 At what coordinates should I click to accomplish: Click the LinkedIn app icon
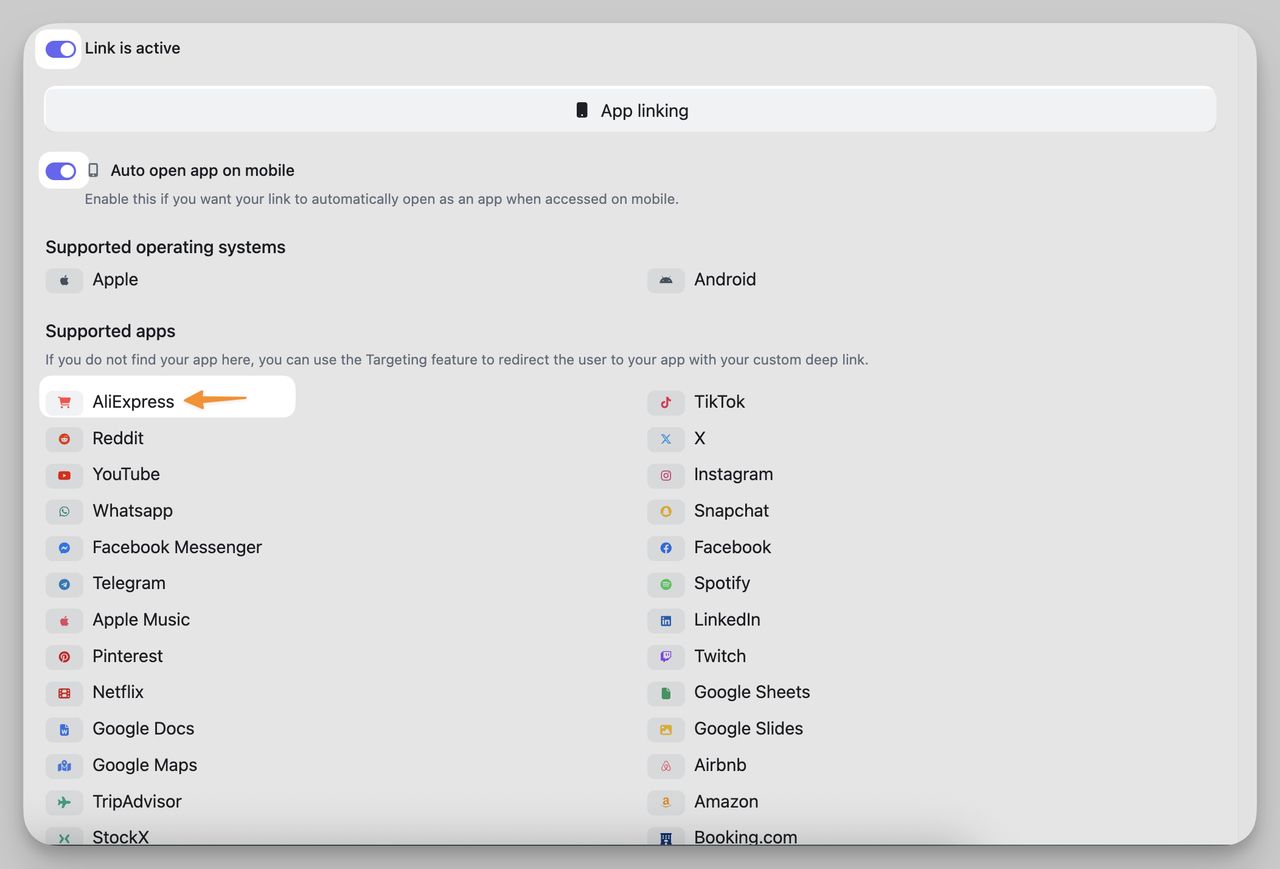click(666, 620)
